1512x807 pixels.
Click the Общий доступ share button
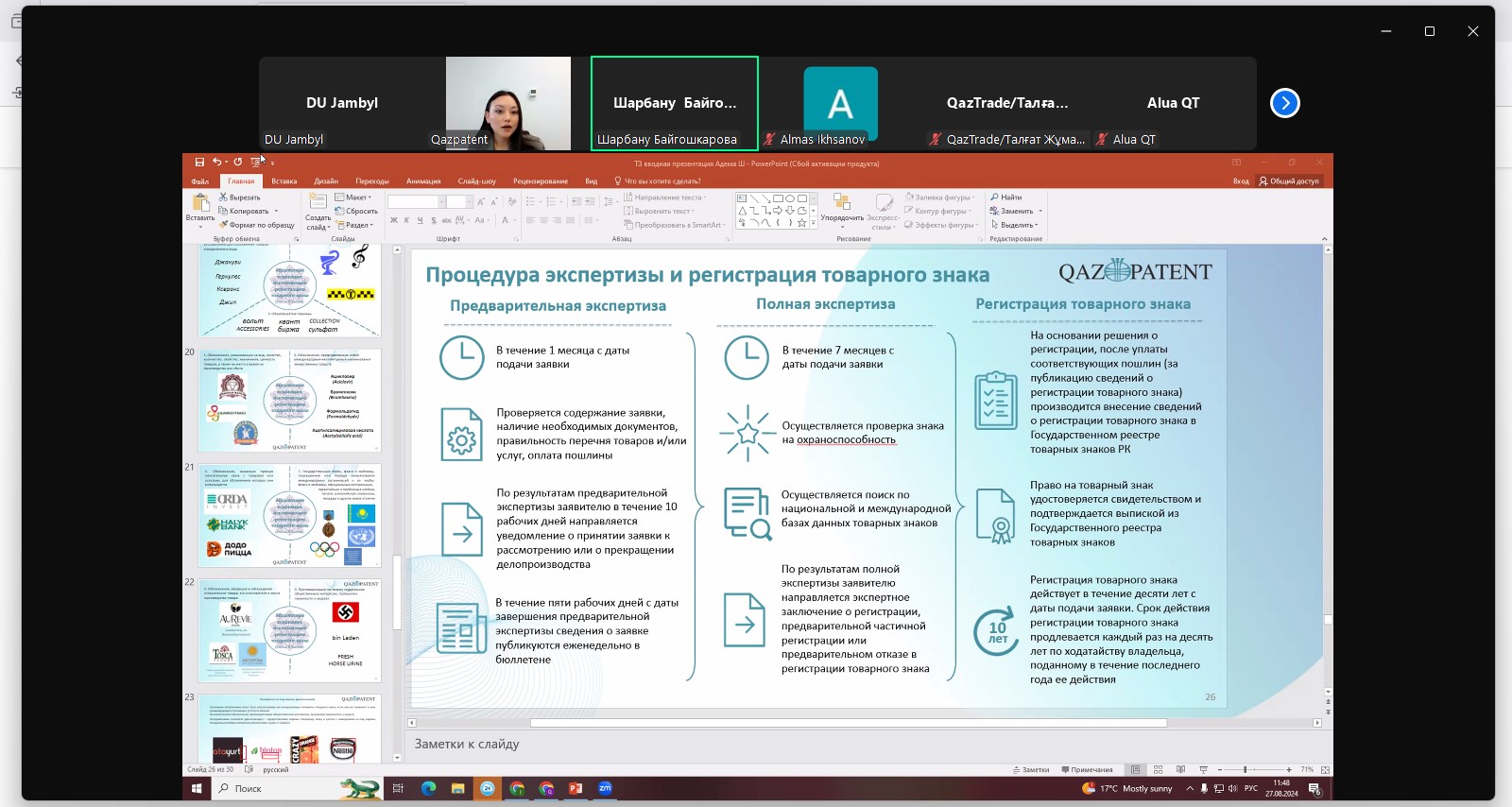pyautogui.click(x=1289, y=181)
